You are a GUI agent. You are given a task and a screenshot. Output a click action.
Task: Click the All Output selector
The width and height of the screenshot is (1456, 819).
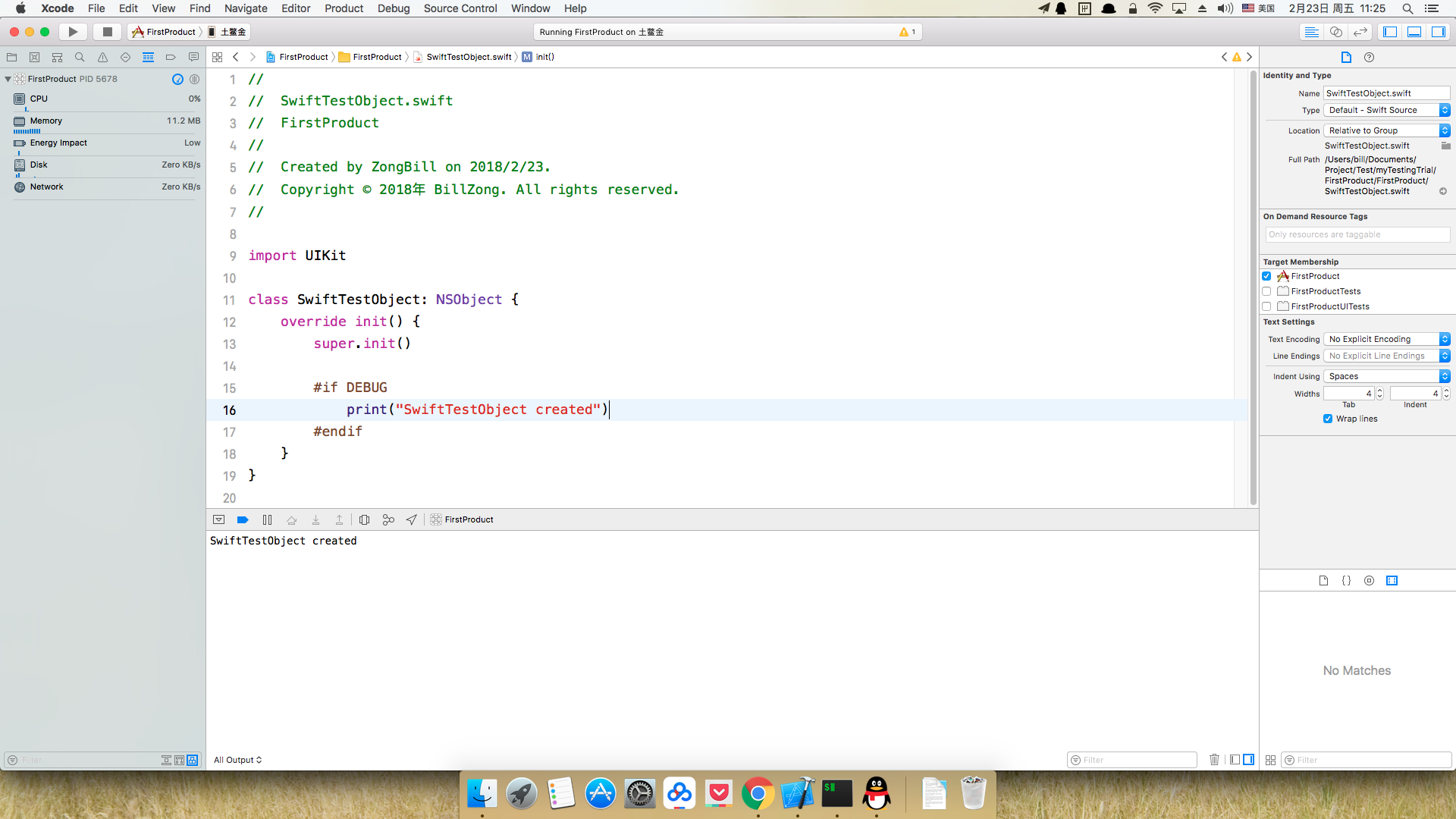237,760
